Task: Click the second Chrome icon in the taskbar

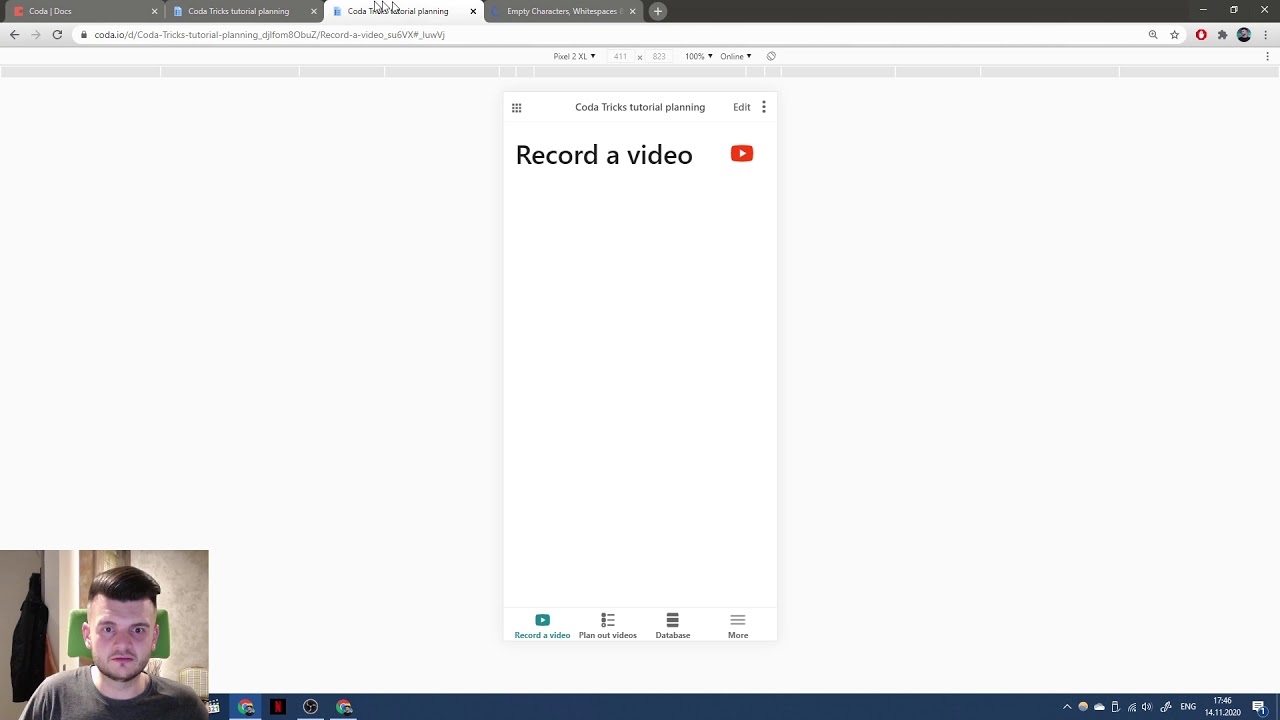Action: 344,707
